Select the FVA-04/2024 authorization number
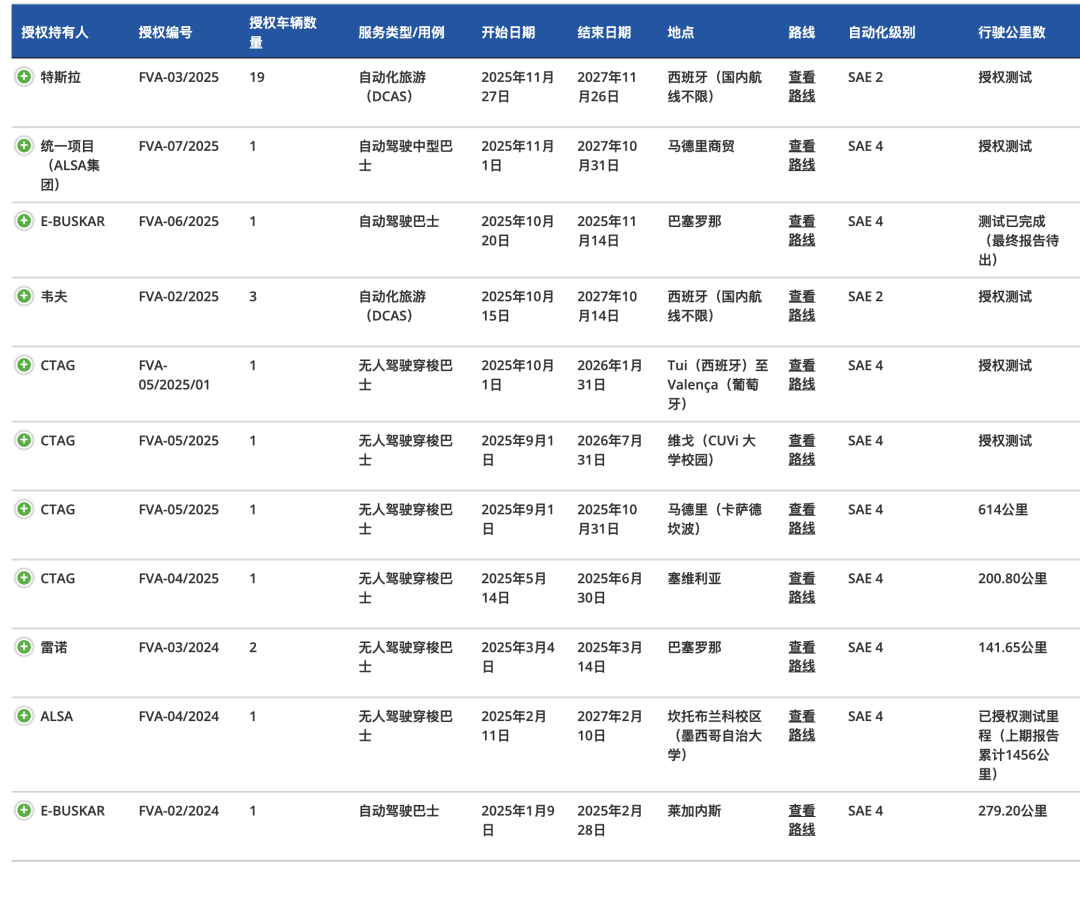Image resolution: width=1080 pixels, height=911 pixels. coord(178,716)
